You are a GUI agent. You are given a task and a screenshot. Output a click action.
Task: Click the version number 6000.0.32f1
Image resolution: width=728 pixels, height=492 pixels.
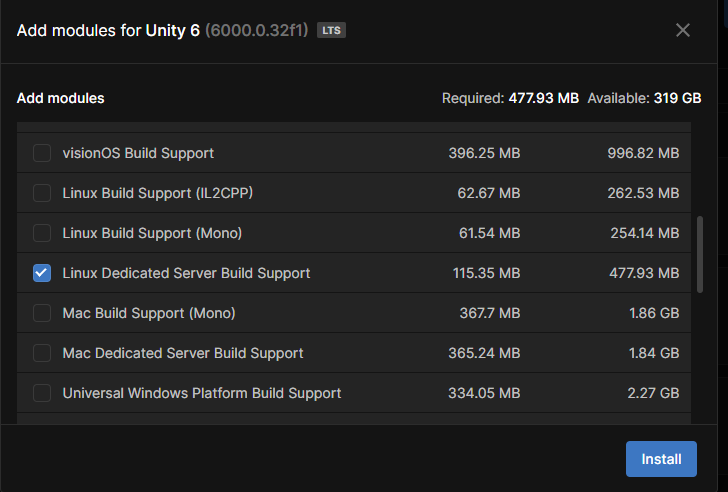256,30
